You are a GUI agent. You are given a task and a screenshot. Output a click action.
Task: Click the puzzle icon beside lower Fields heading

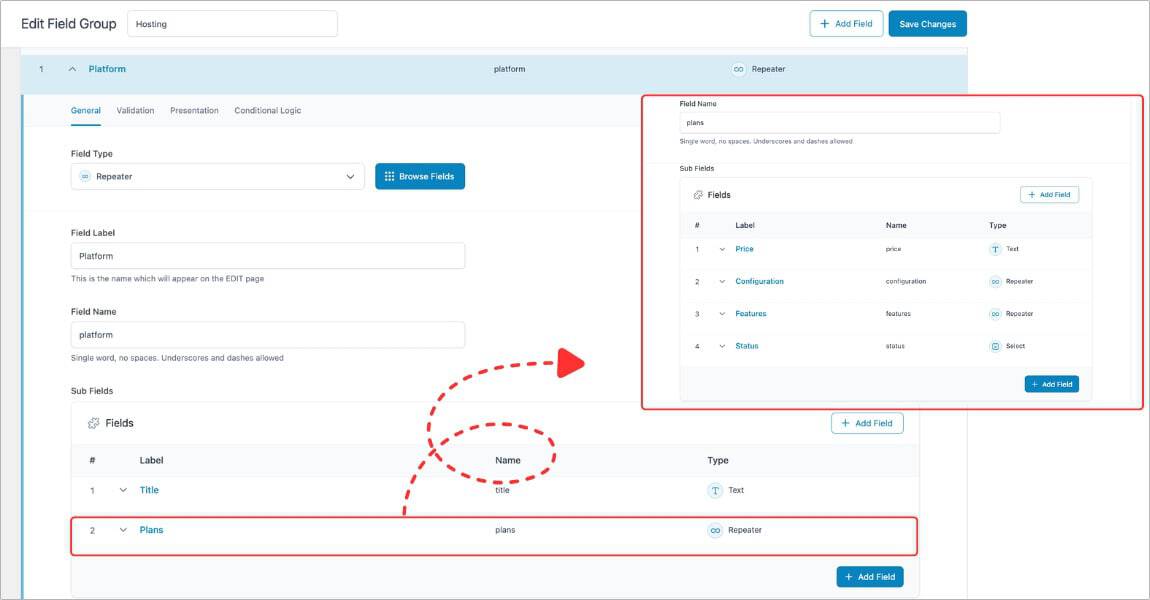[x=93, y=423]
